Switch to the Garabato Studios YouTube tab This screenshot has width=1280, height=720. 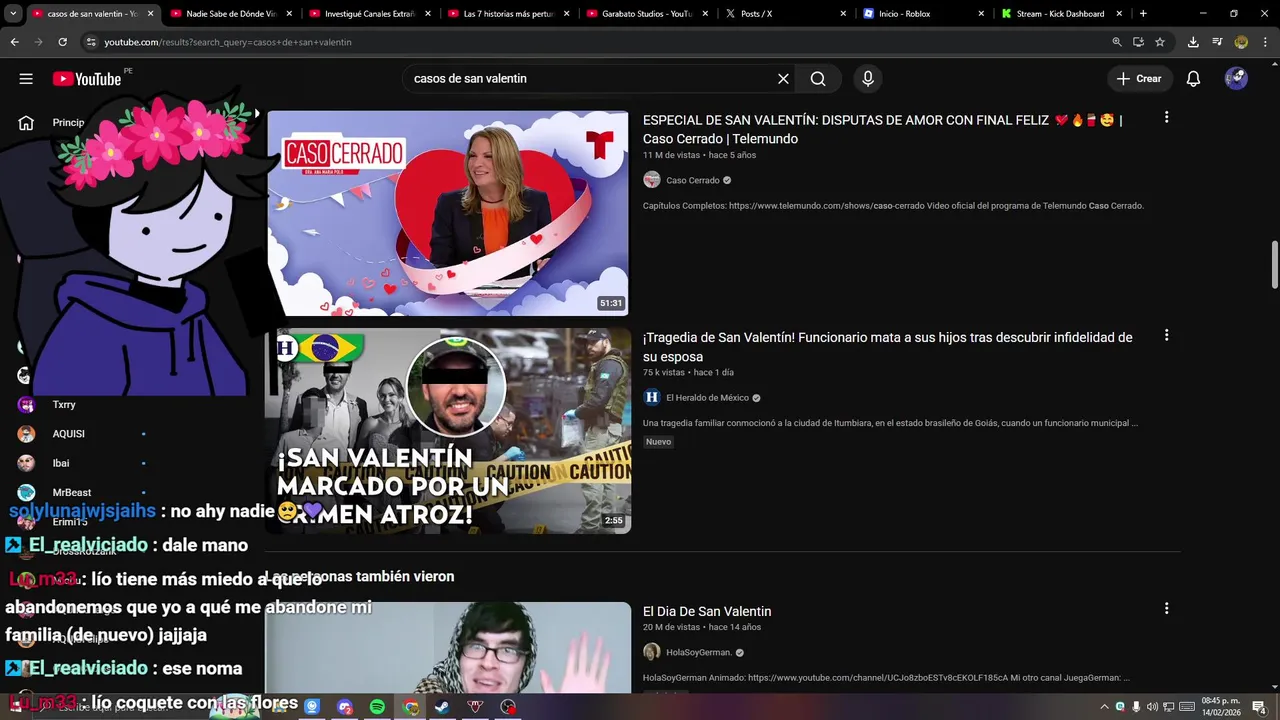pos(645,14)
